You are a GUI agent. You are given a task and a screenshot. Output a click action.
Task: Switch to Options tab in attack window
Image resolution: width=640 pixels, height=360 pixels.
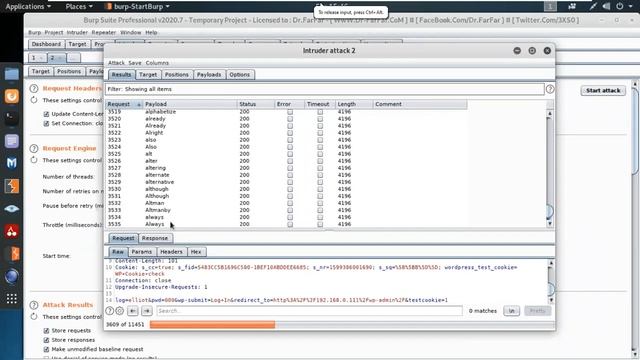click(x=239, y=75)
